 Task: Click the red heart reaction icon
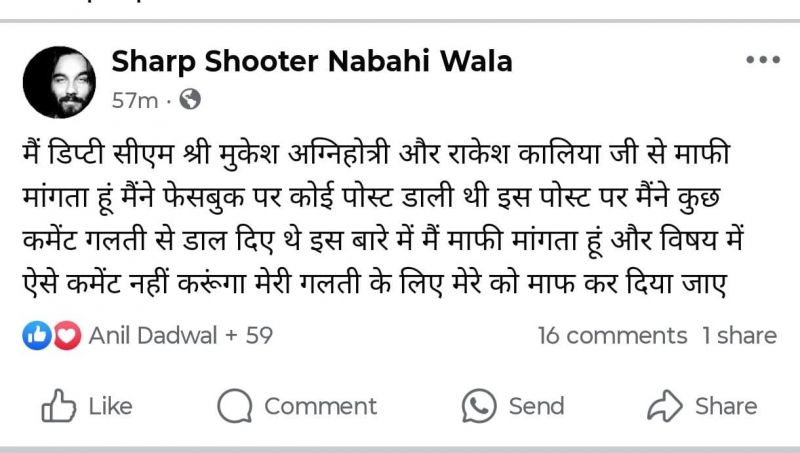(66, 336)
